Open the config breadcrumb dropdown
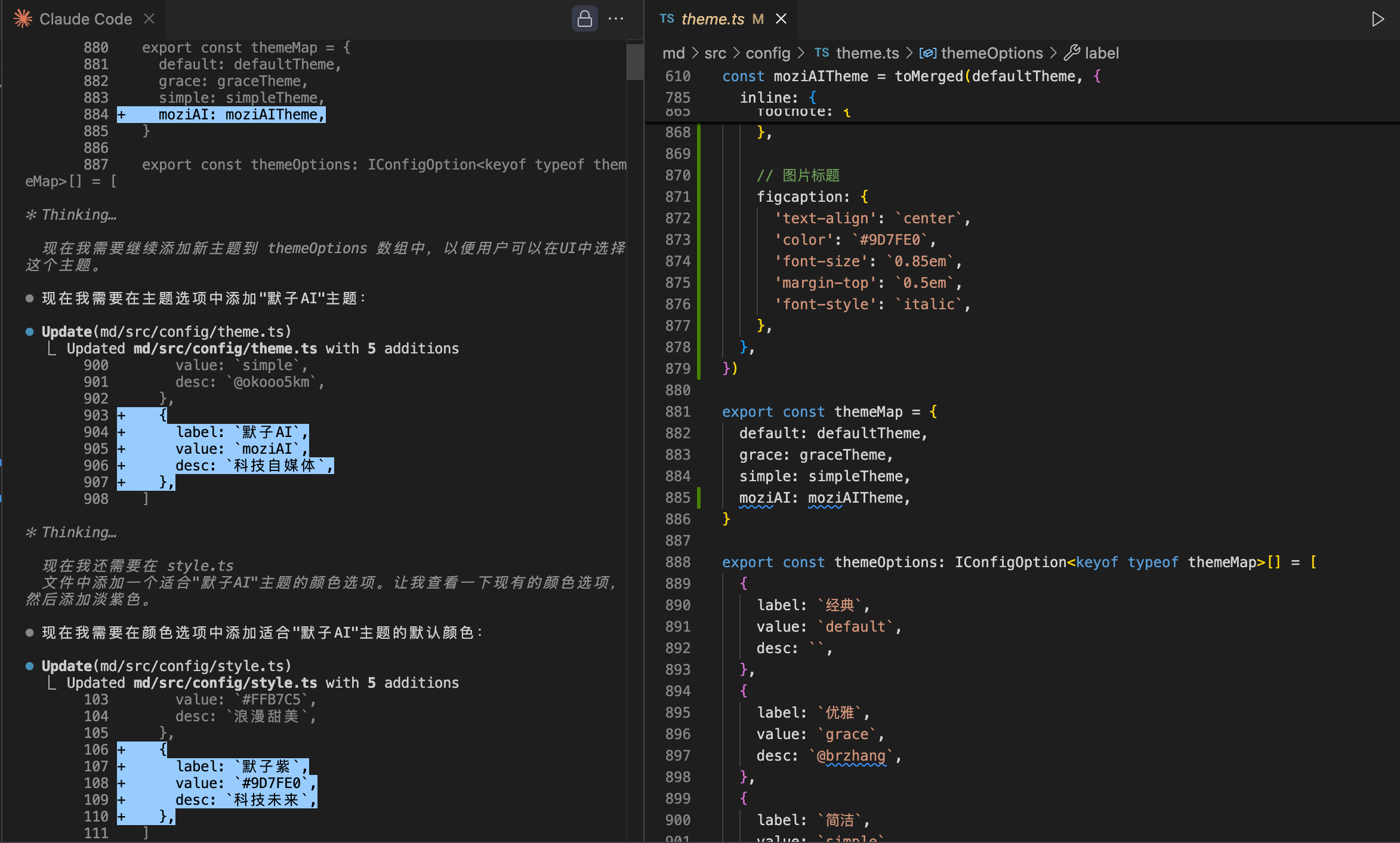1400x843 pixels. [x=767, y=53]
